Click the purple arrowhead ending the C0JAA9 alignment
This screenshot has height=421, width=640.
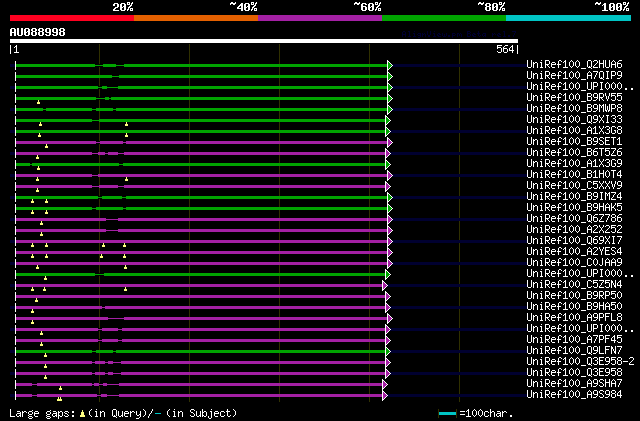click(390, 264)
